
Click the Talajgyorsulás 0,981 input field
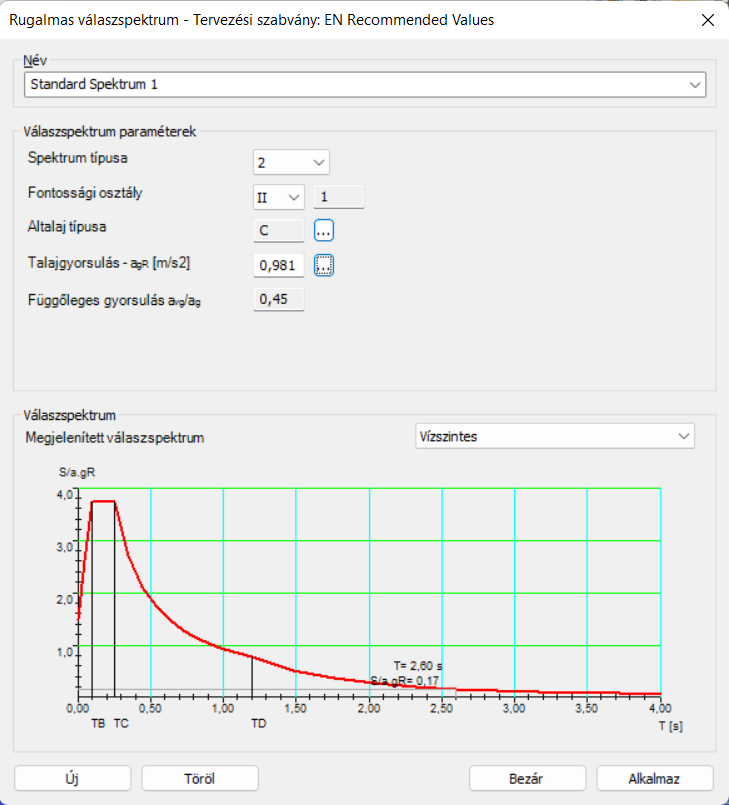click(x=279, y=265)
